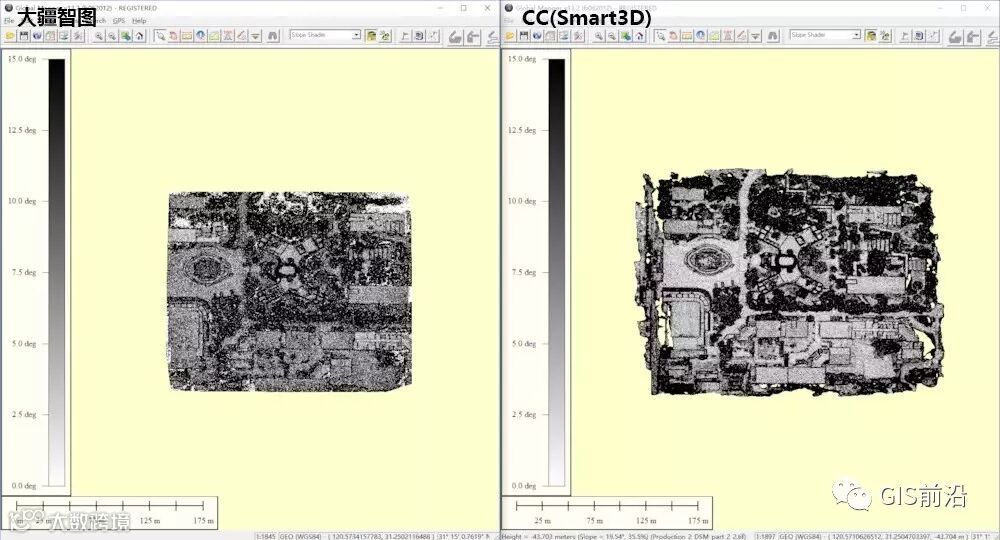Home full-view icon in CC(Smart3D) window

click(x=639, y=36)
